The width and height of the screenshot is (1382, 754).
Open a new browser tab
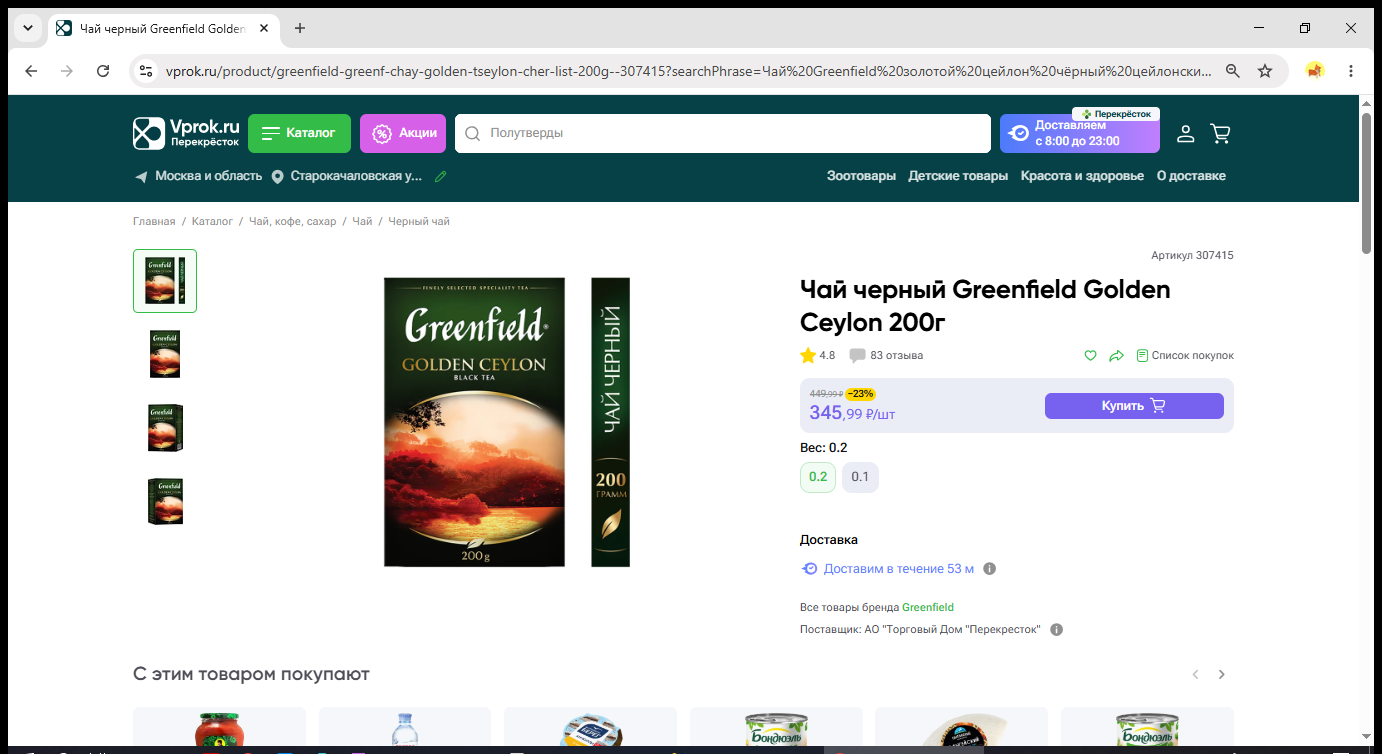[300, 28]
